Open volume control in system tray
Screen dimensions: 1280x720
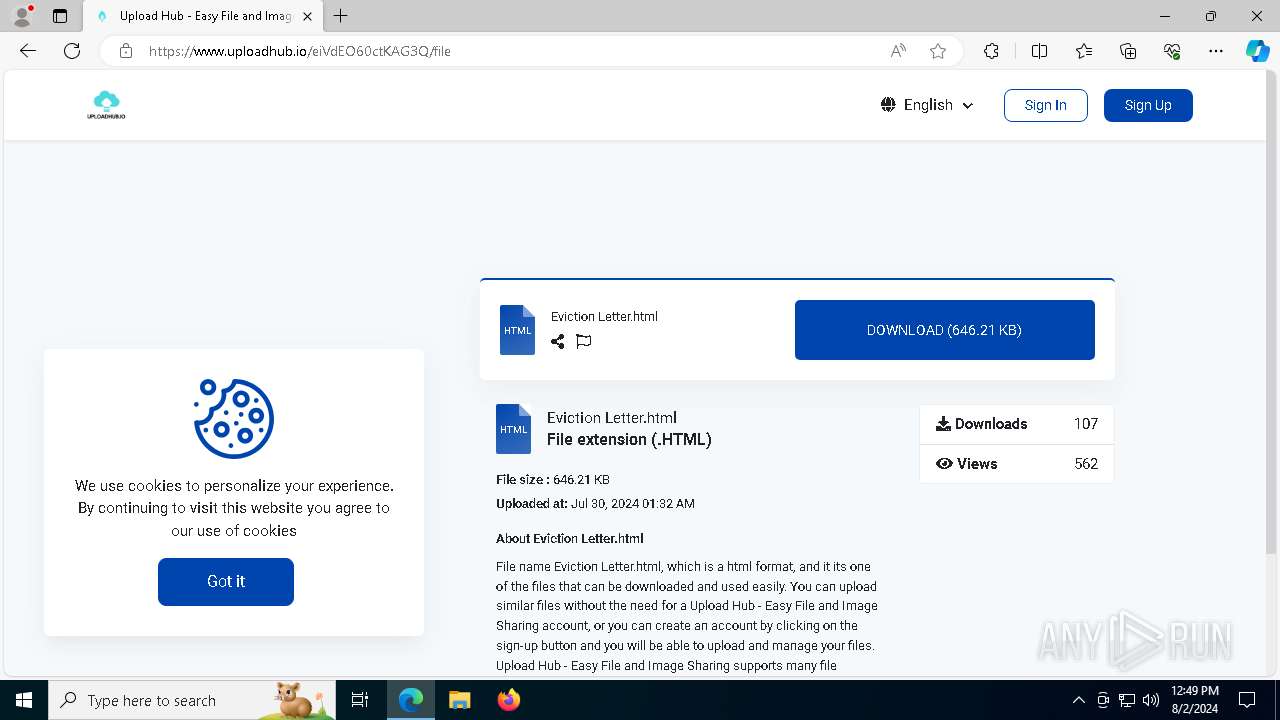tap(1150, 700)
